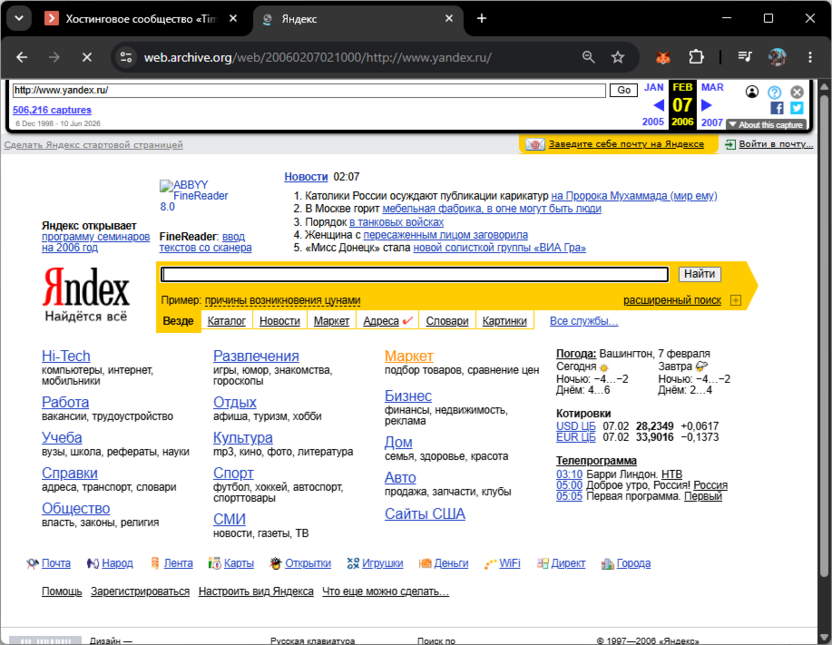Share capture on Twitter icon
This screenshot has height=645, width=832.
[796, 108]
